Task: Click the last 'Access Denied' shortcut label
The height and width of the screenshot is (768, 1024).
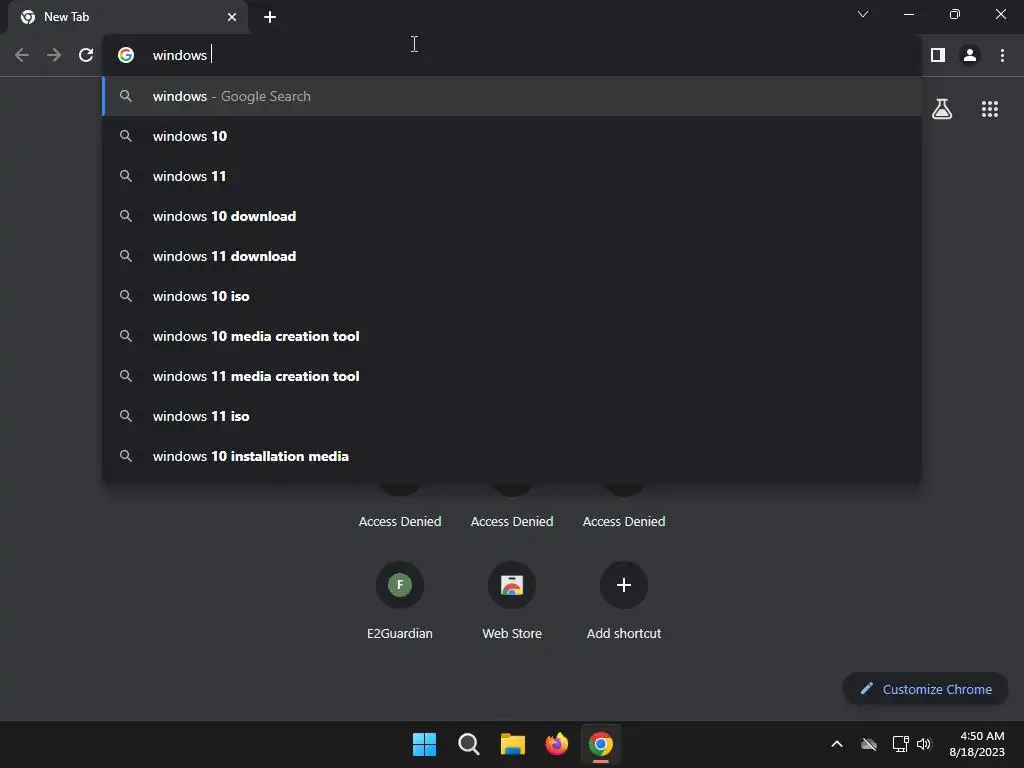Action: 624,521
